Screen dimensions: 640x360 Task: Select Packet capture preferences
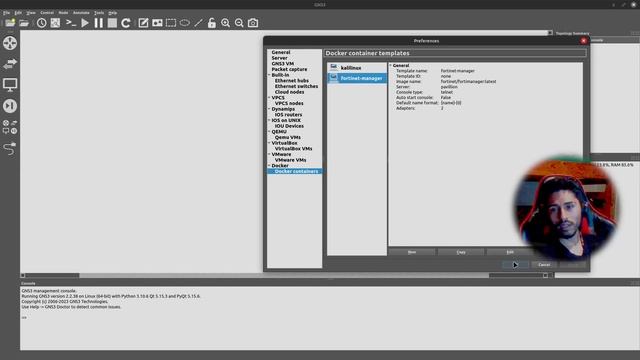tap(289, 69)
